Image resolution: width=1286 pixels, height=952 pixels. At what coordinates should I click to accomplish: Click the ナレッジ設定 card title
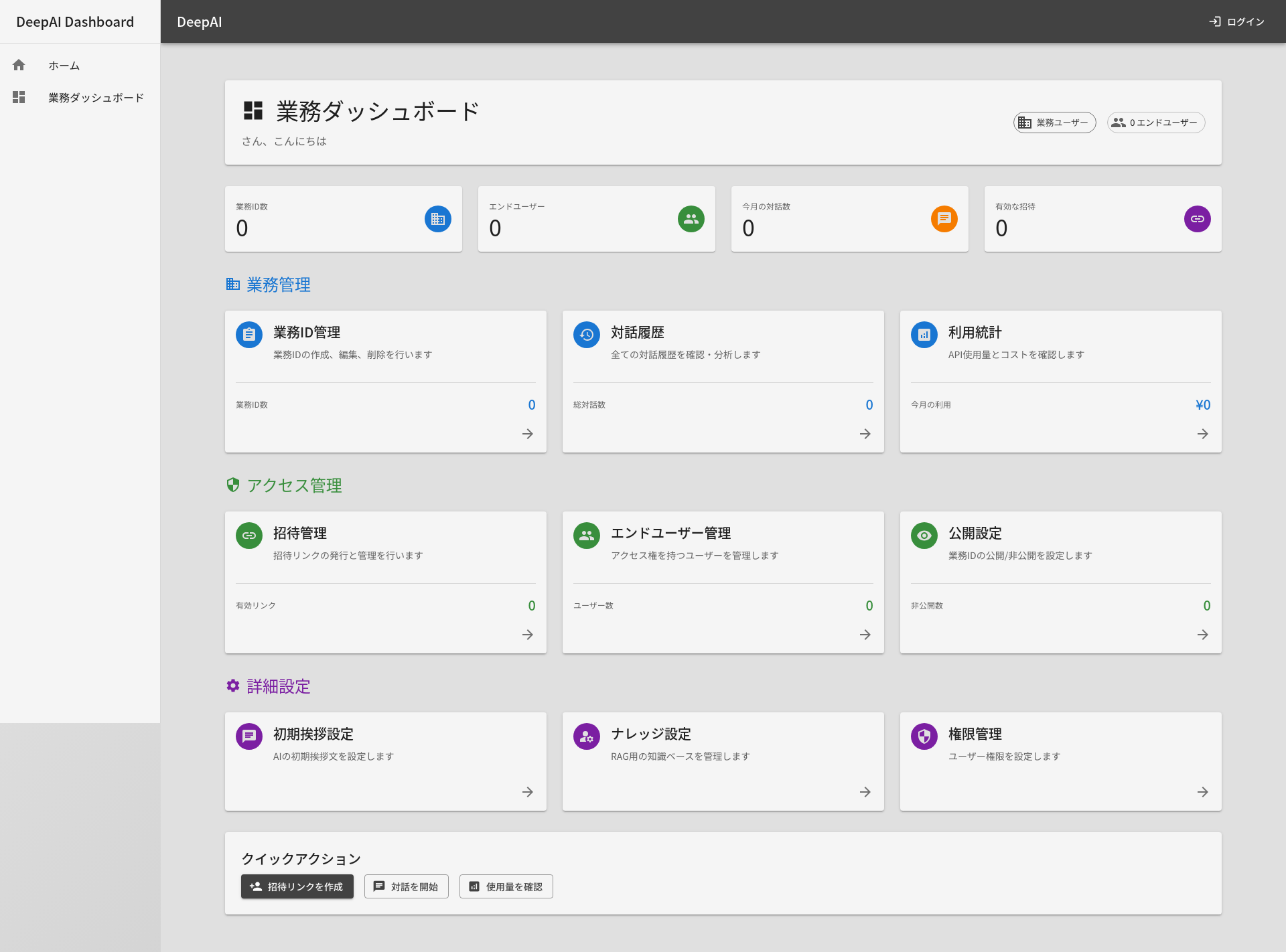pos(651,734)
